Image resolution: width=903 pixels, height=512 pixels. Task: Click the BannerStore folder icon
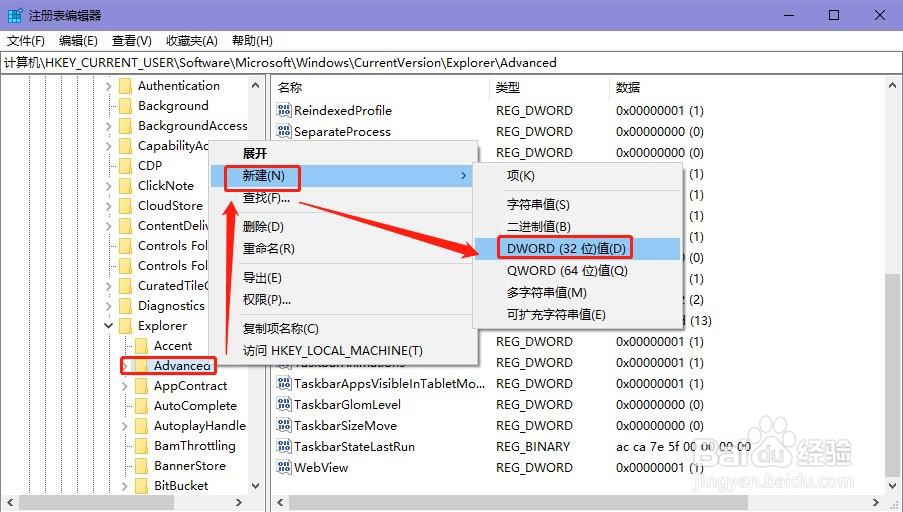[141, 466]
